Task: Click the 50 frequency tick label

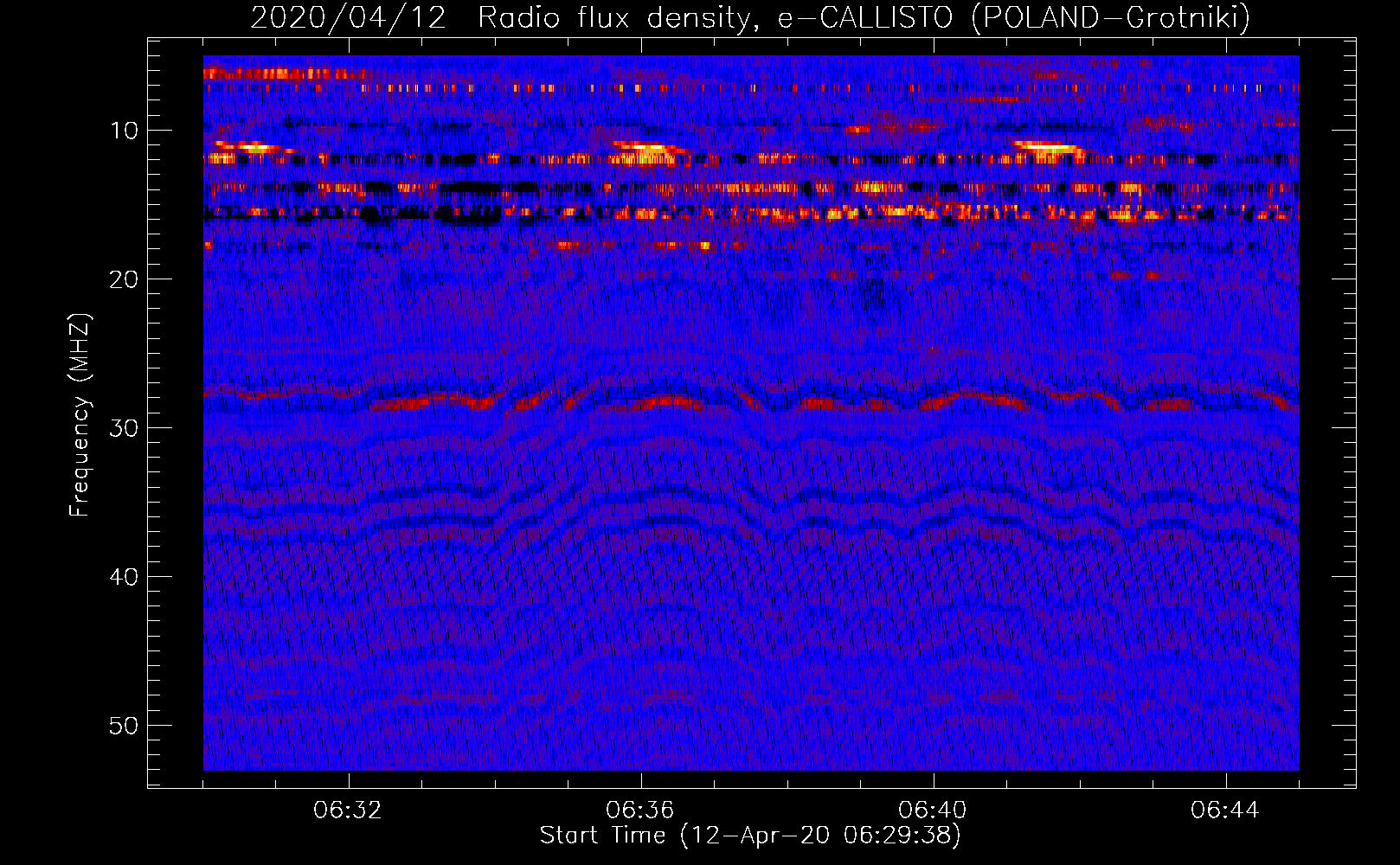Action: tap(125, 726)
